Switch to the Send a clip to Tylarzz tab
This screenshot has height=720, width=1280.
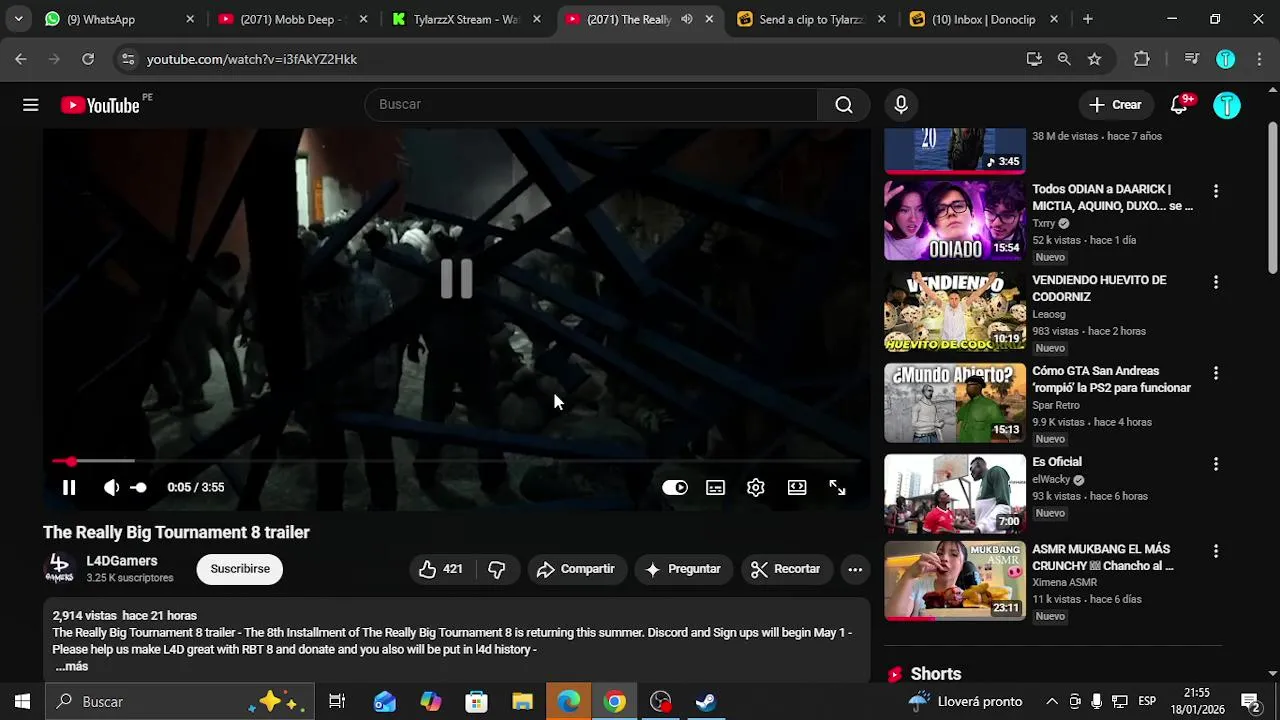coord(810,19)
